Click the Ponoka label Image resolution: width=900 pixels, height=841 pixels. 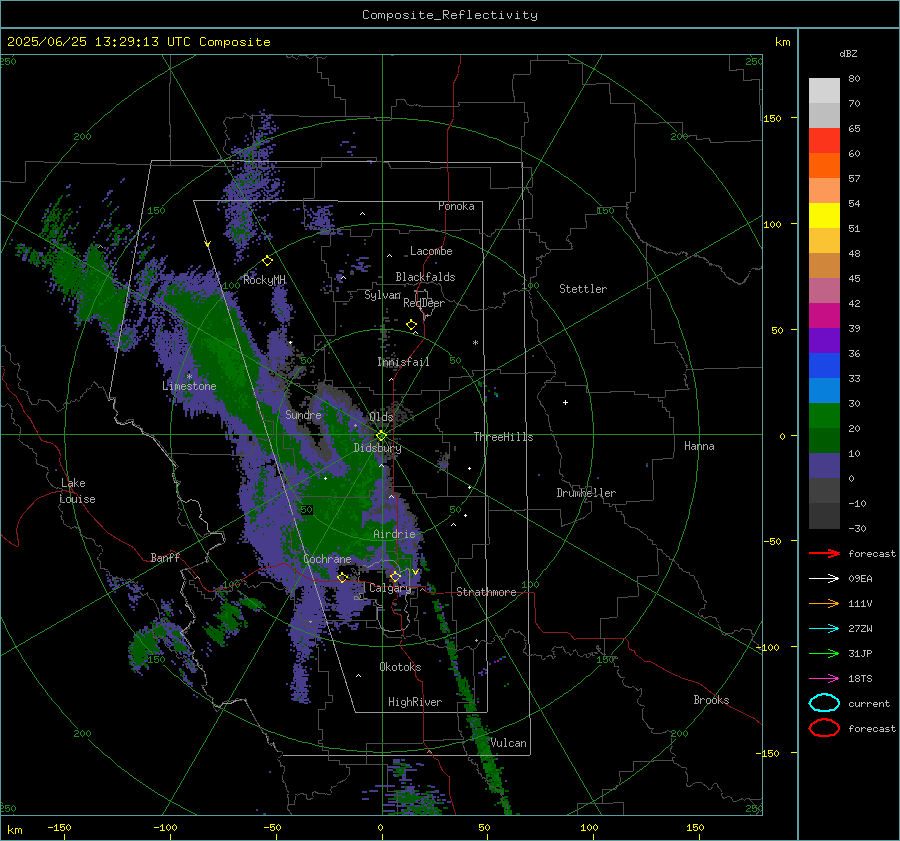456,206
